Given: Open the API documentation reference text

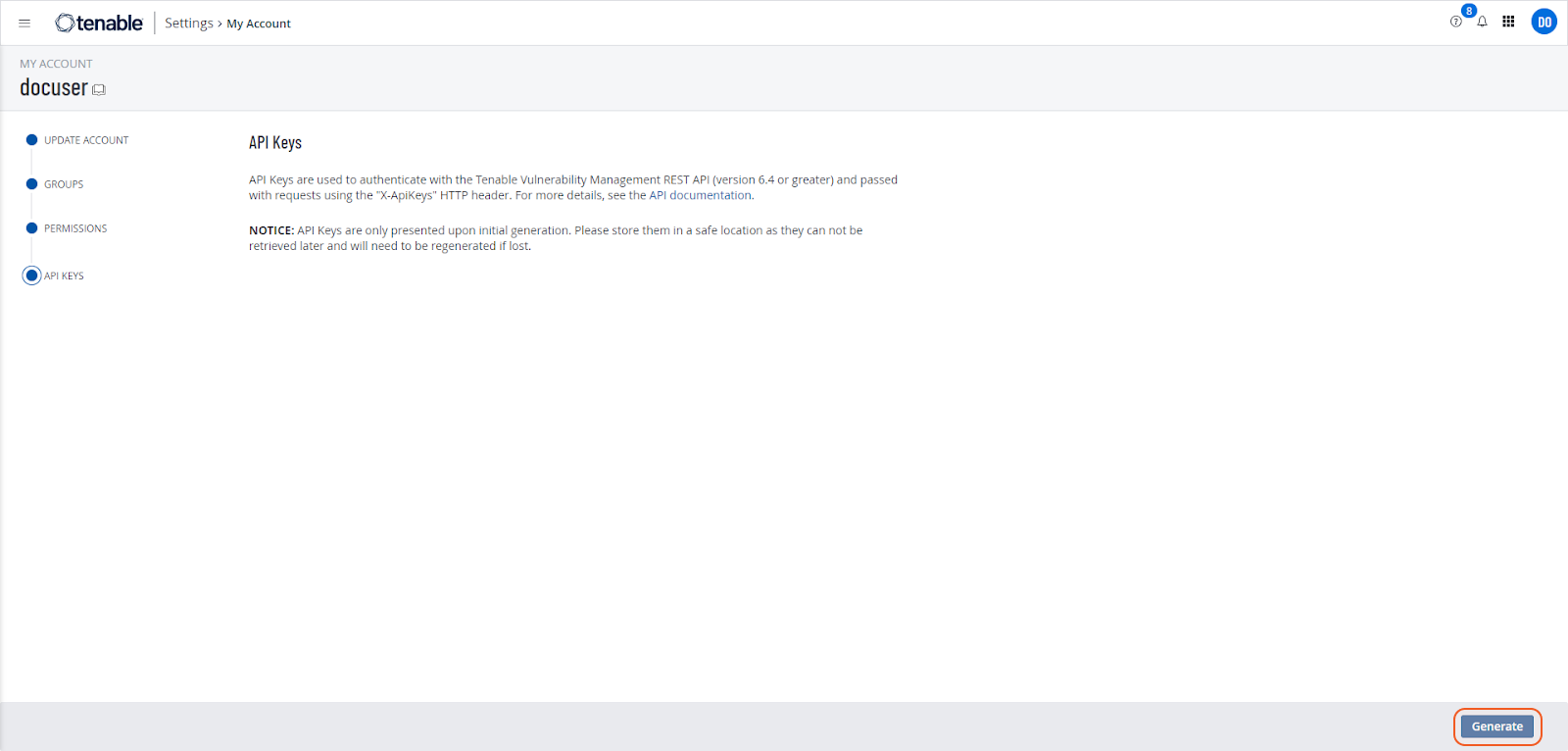Looking at the screenshot, I should (x=701, y=195).
